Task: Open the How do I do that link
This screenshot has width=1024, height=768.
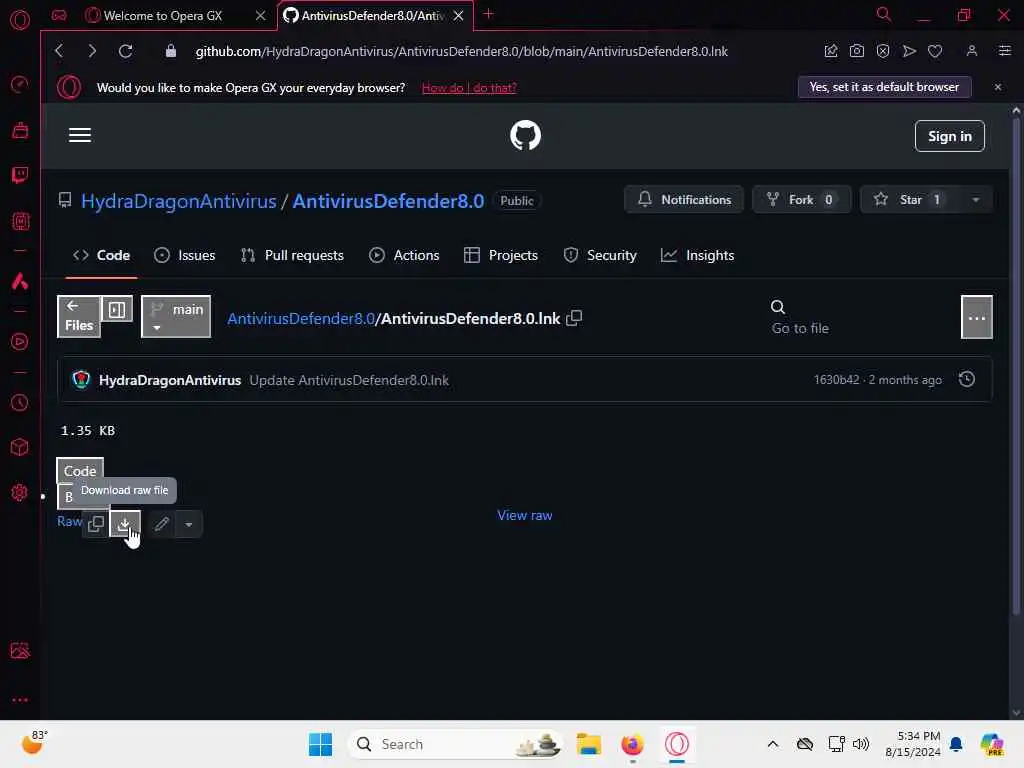Action: point(469,88)
